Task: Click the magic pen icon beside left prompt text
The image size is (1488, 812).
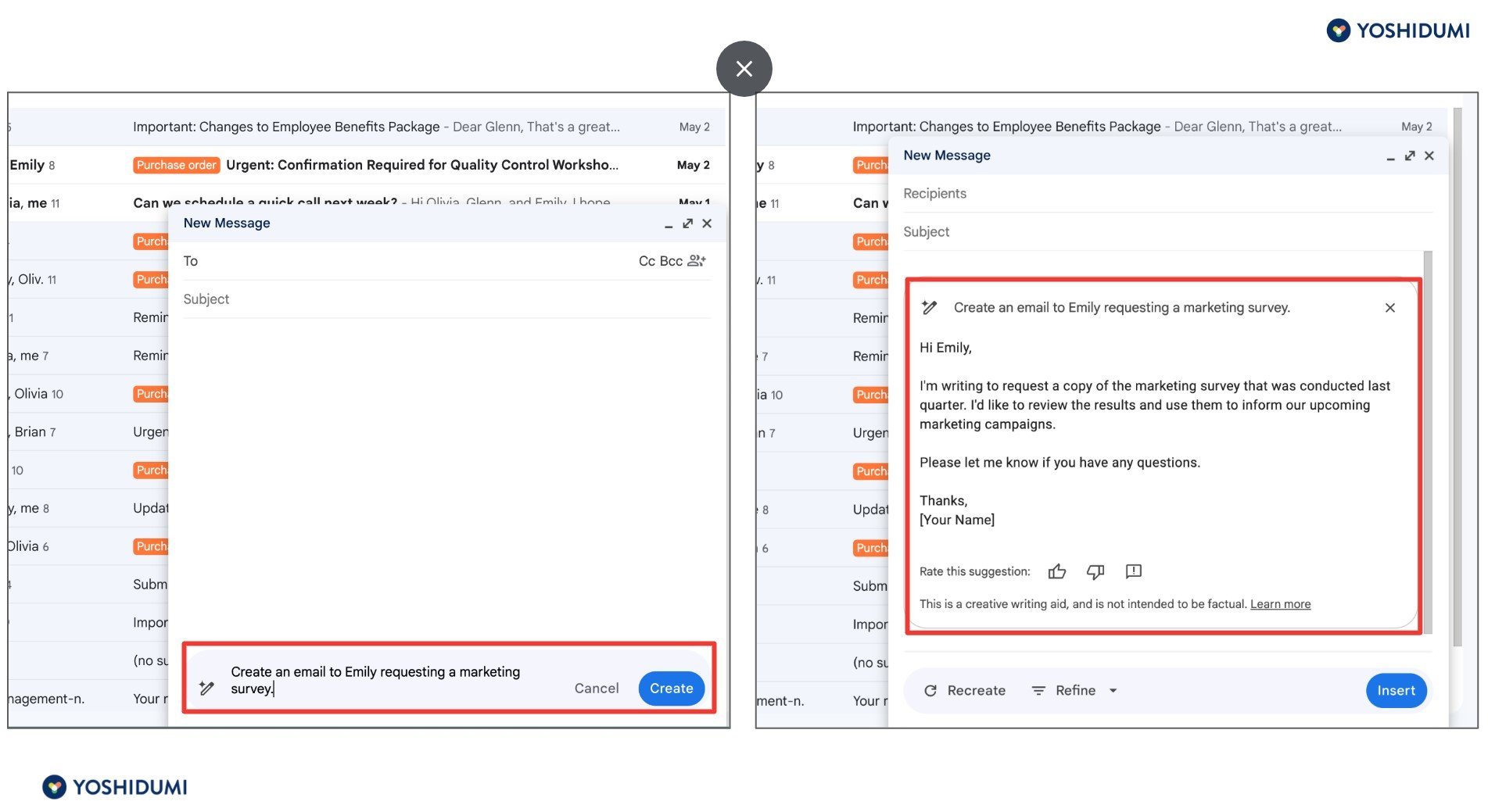Action: [206, 688]
